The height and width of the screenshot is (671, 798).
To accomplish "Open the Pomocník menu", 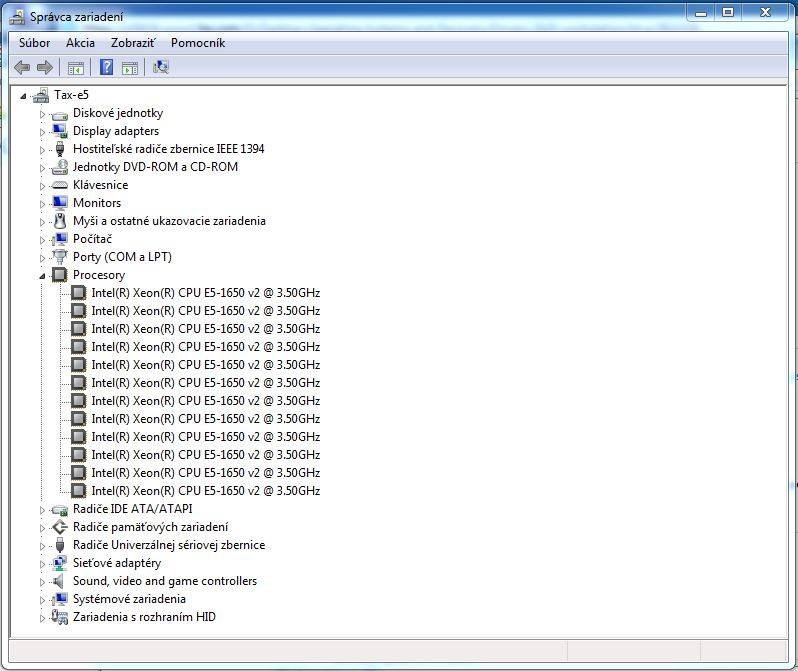I will click(198, 43).
